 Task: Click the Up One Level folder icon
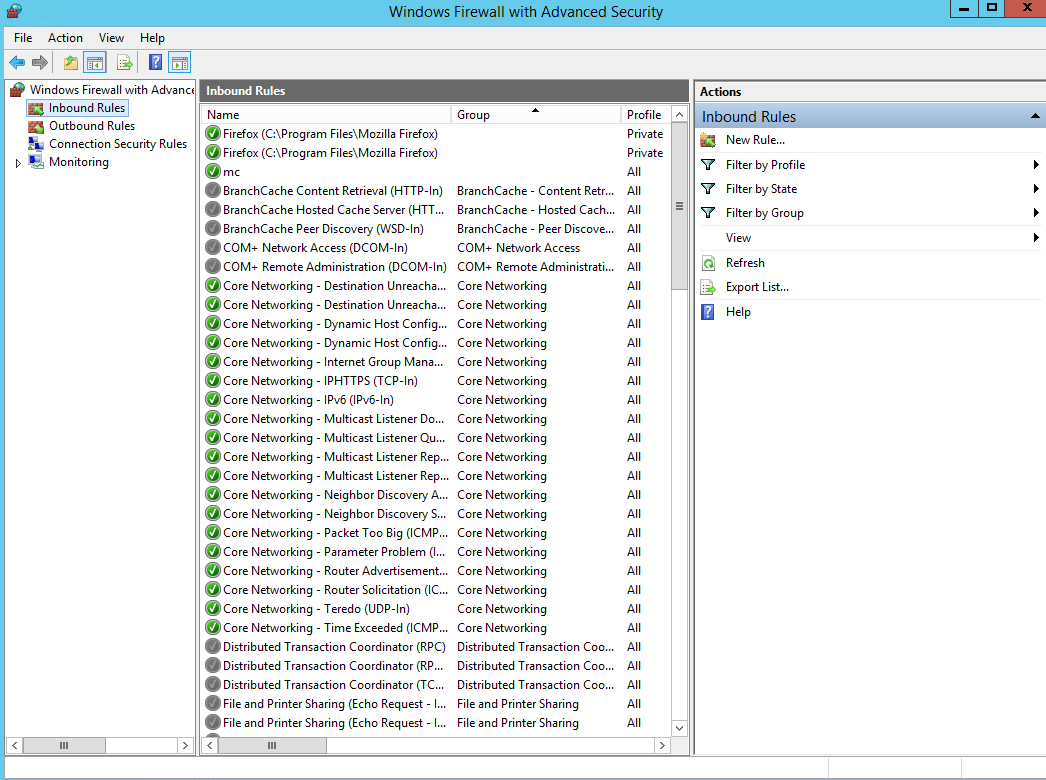(x=70, y=63)
